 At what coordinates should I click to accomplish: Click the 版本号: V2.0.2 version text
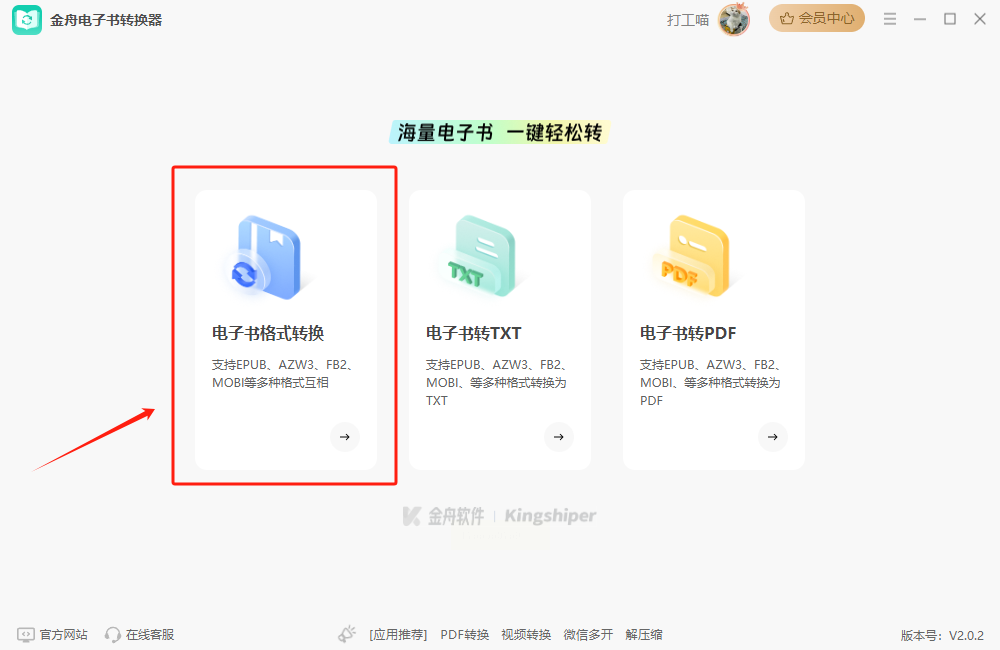coord(942,635)
